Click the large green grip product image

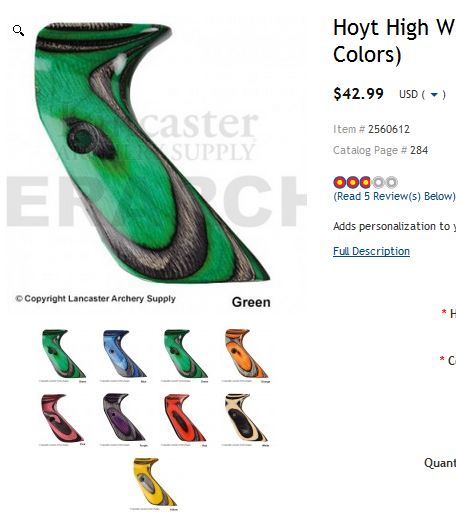pyautogui.click(x=152, y=152)
